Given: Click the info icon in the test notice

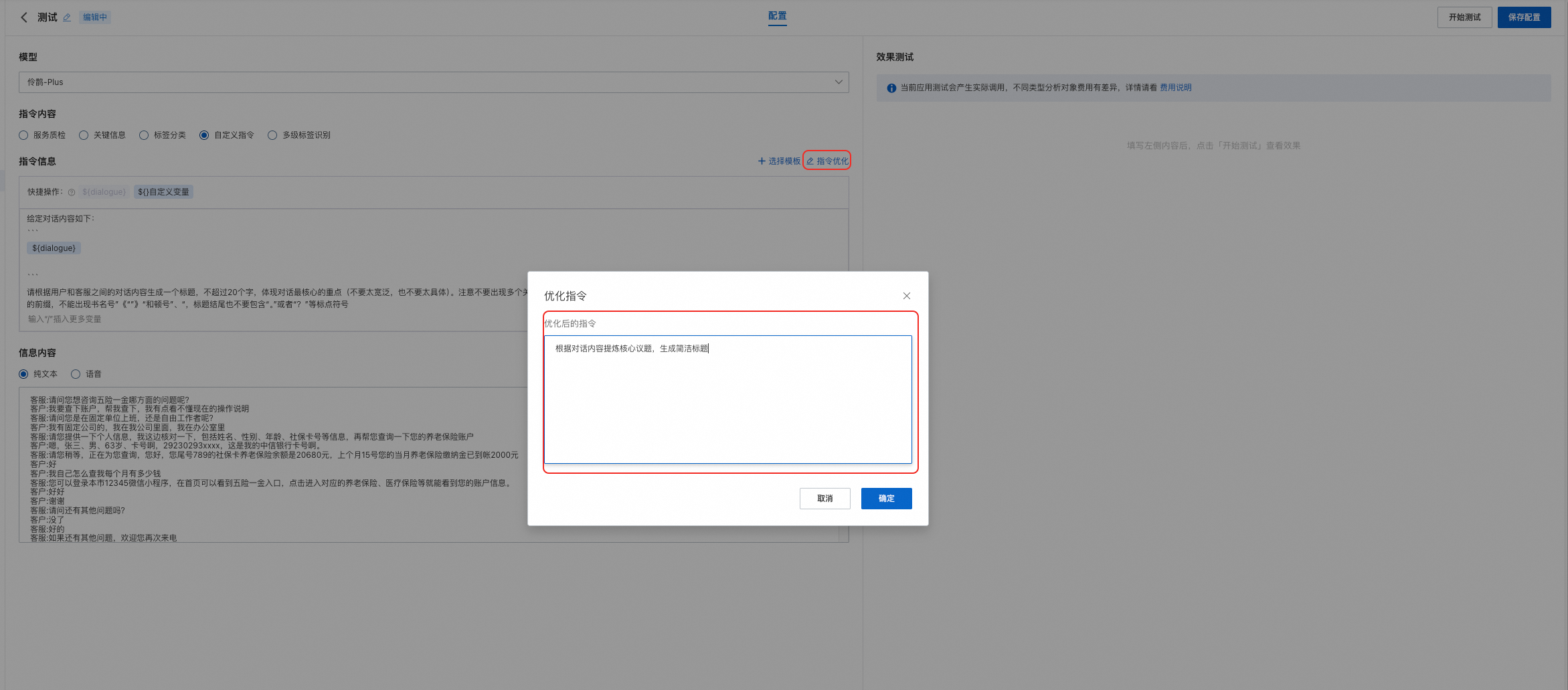Looking at the screenshot, I should coord(891,88).
